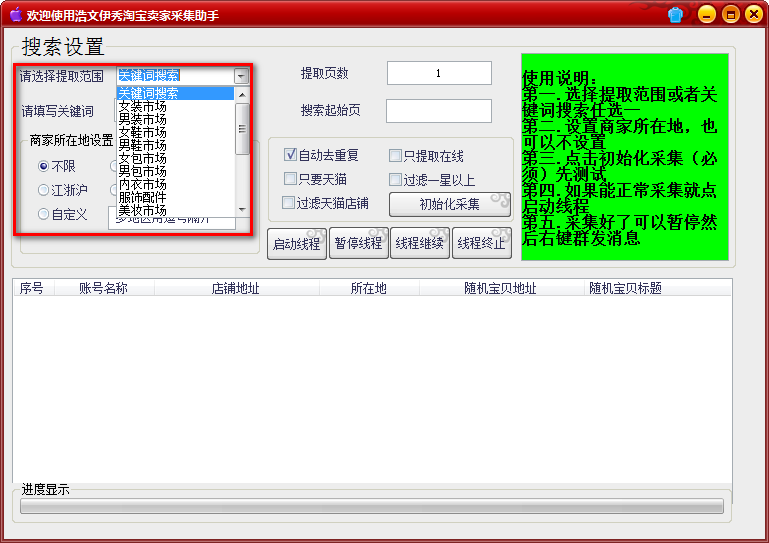Choose 女鞋市场 from the list
The image size is (769, 543).
176,132
